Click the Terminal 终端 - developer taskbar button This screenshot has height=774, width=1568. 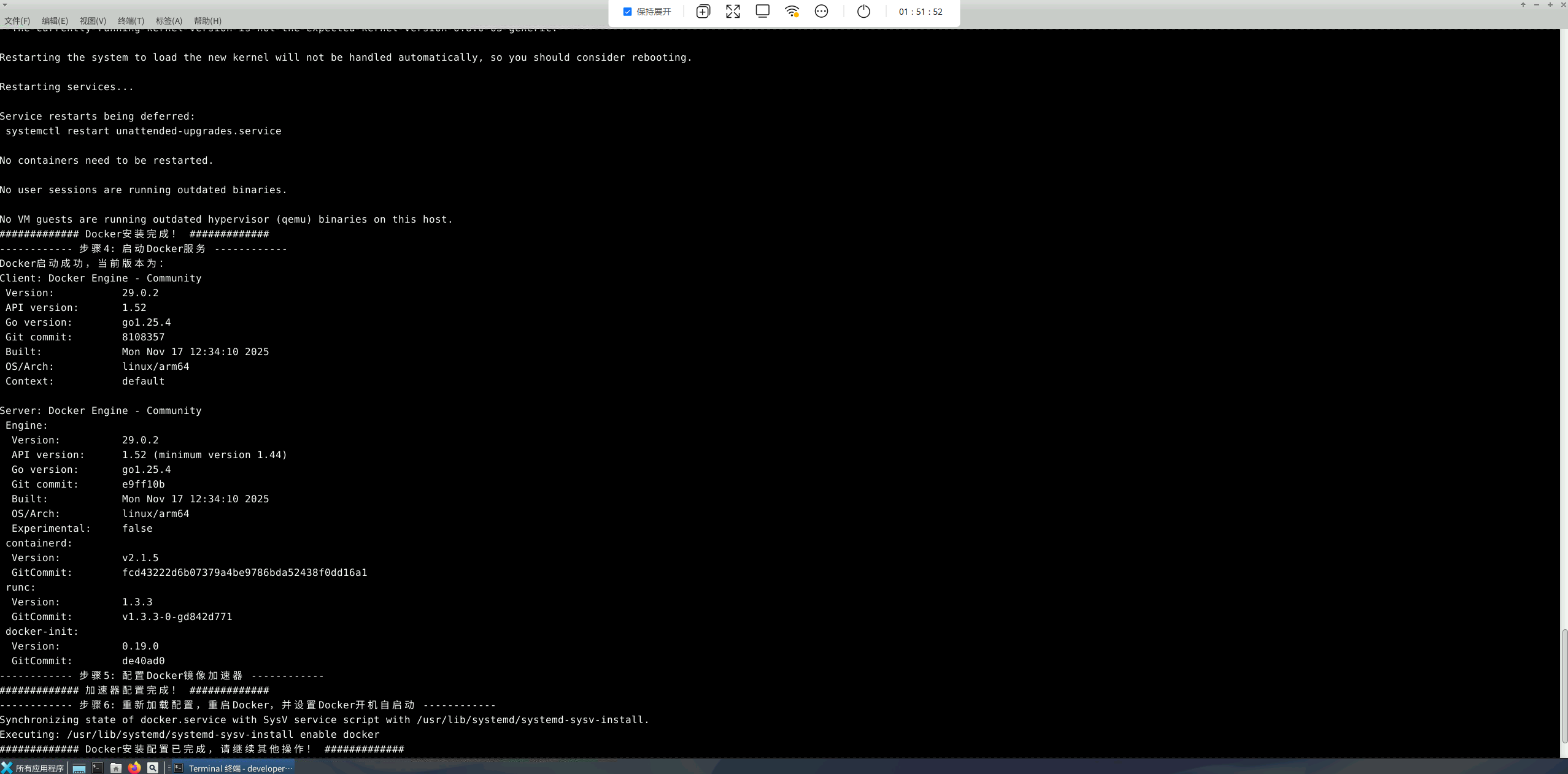[x=234, y=768]
